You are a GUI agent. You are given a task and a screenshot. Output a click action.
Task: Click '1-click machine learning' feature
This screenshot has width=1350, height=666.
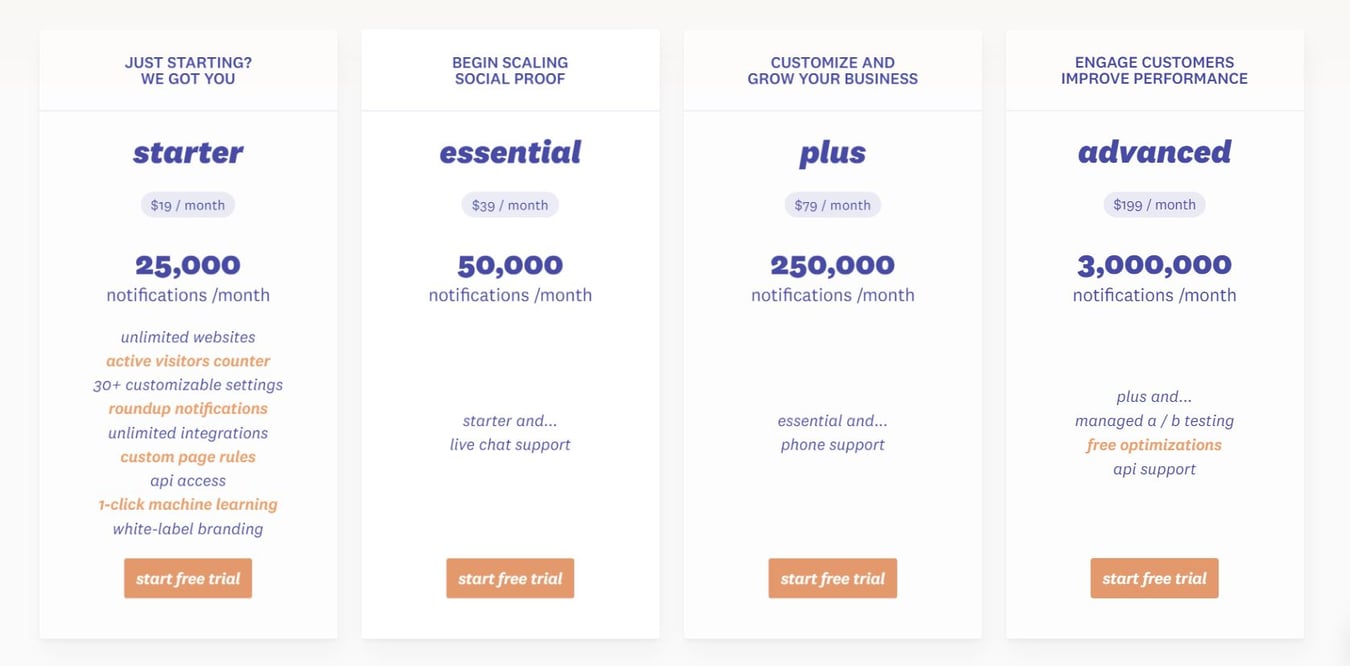tap(188, 505)
